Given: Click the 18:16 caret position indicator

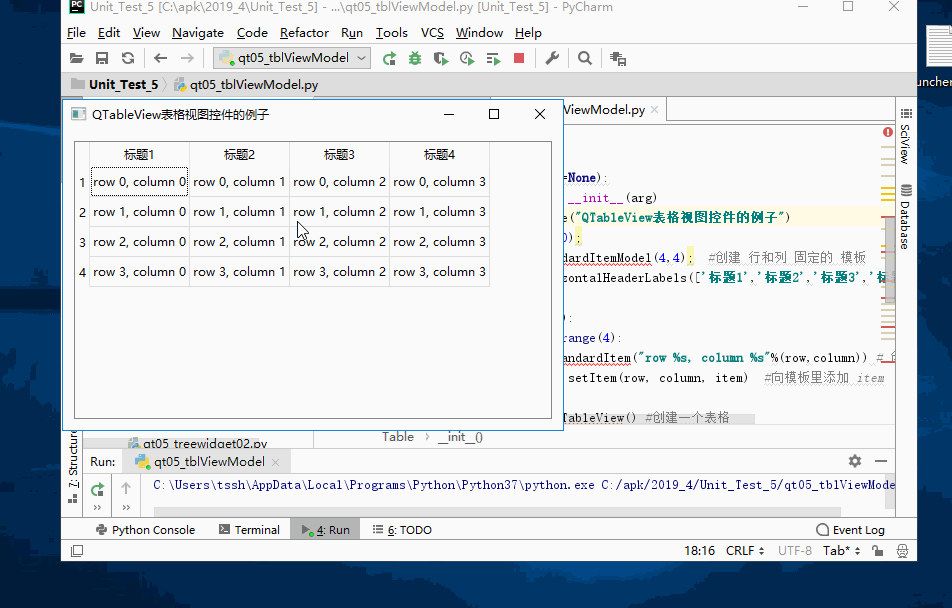Looking at the screenshot, I should pyautogui.click(x=699, y=550).
